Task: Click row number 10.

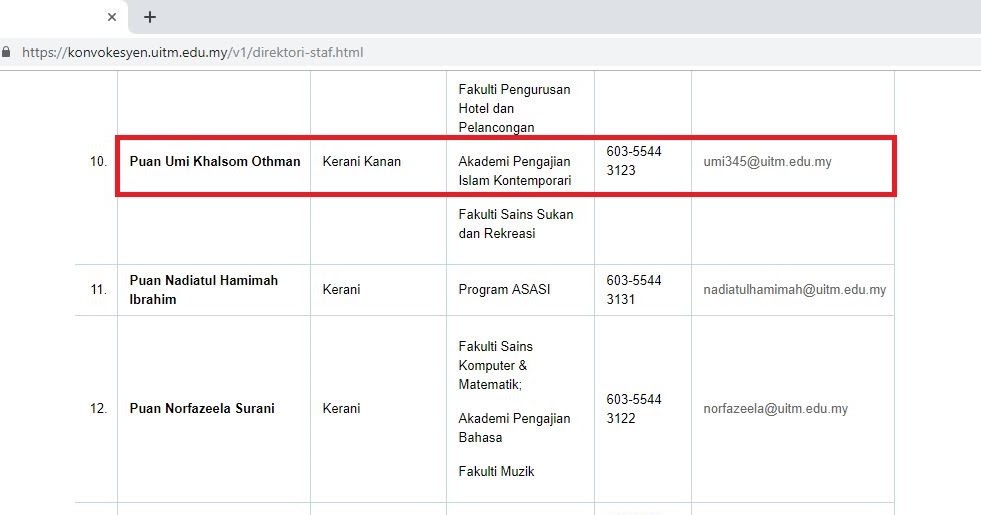Action: pyautogui.click(x=98, y=161)
